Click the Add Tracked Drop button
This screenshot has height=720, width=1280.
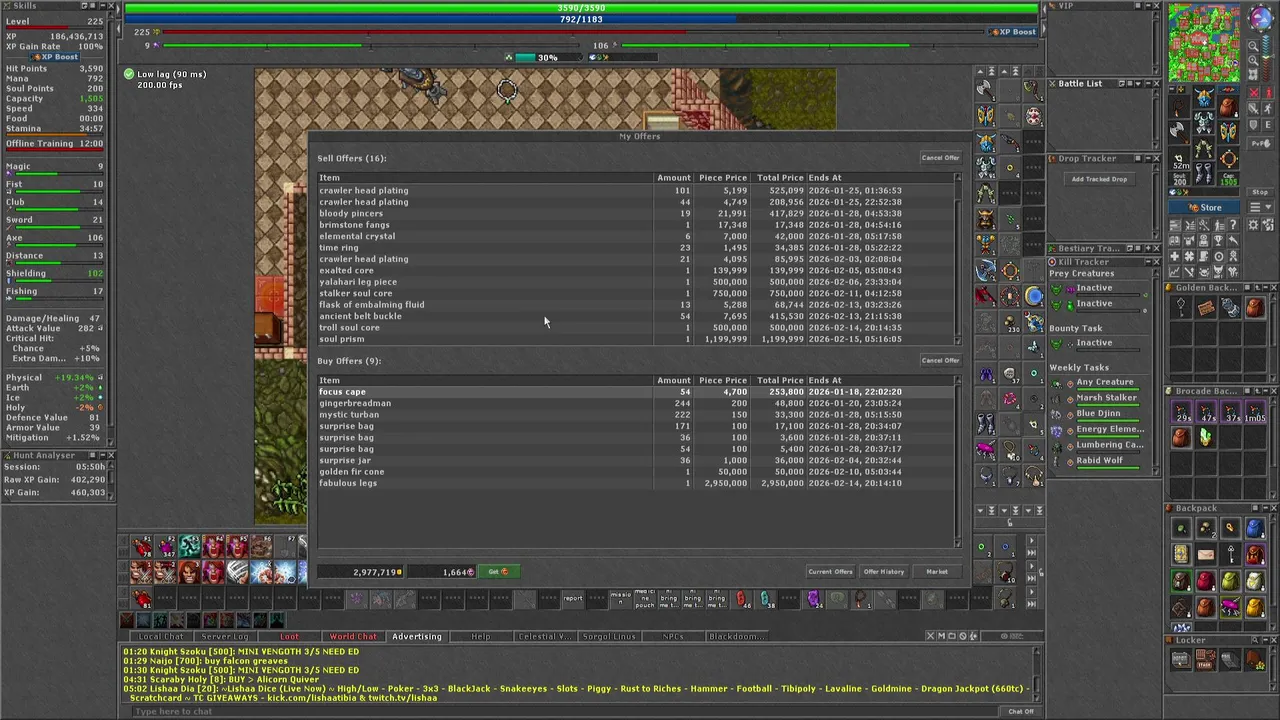click(x=1099, y=179)
